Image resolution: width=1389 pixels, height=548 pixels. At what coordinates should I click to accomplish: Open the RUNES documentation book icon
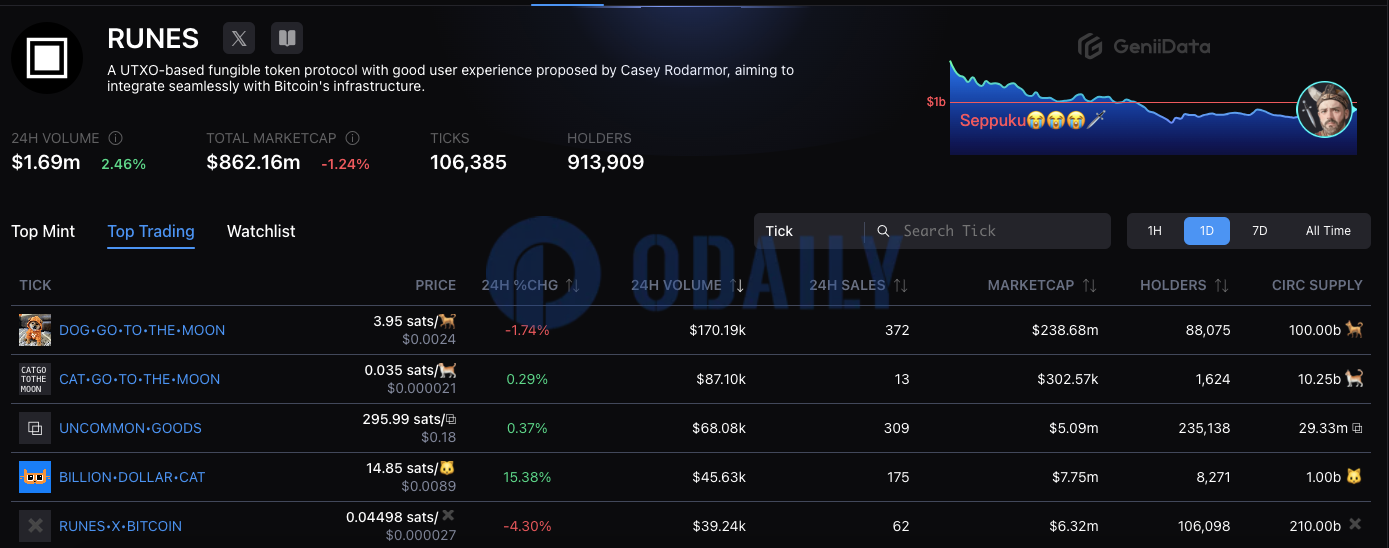point(287,39)
